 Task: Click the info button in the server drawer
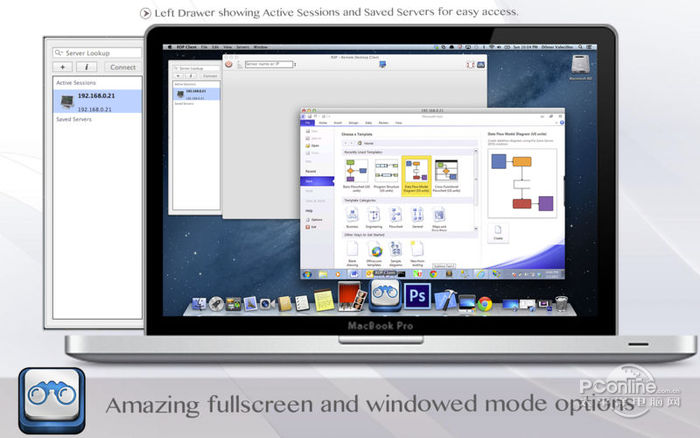89,67
